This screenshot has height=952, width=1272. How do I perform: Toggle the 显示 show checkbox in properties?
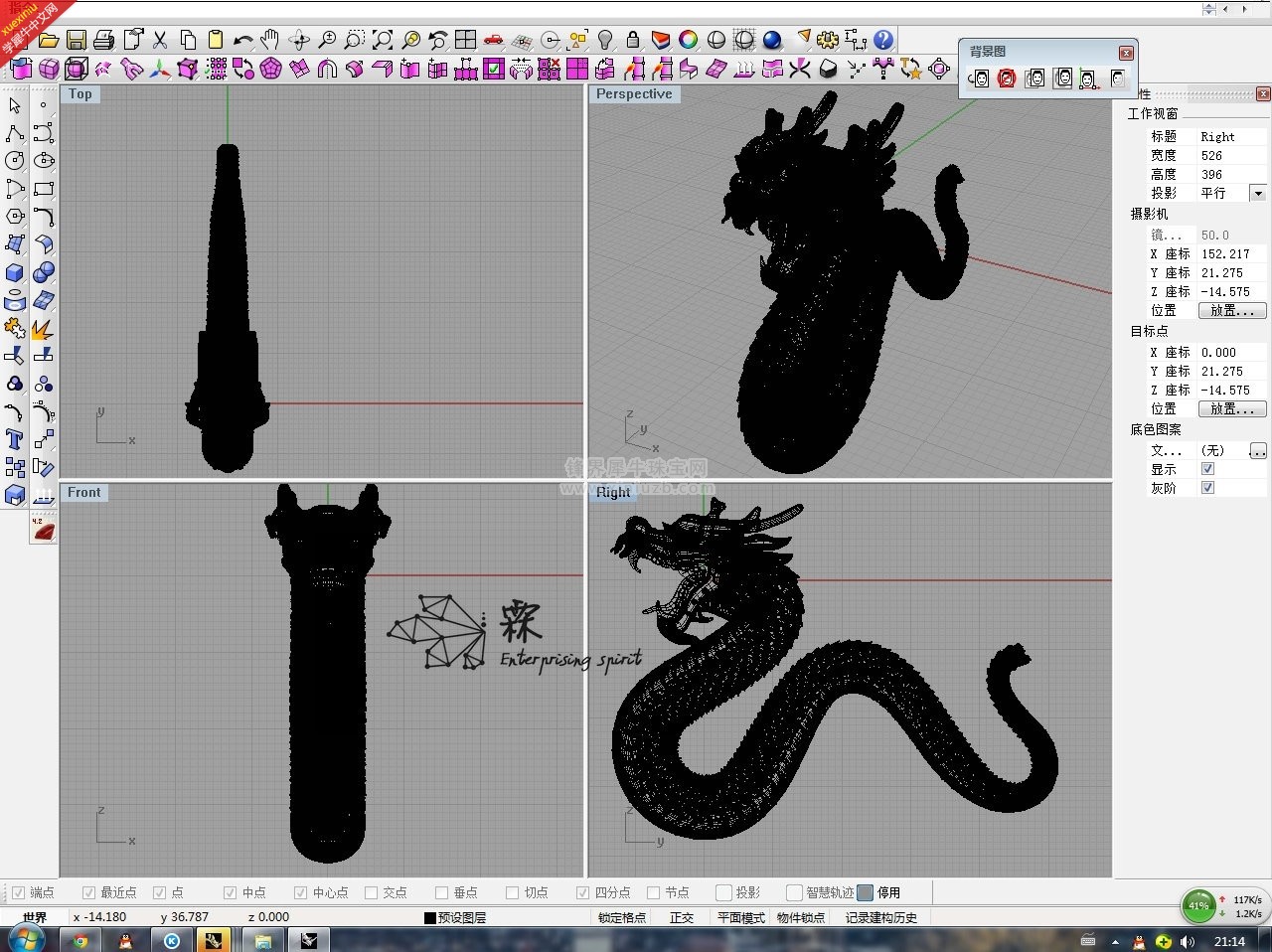point(1207,469)
